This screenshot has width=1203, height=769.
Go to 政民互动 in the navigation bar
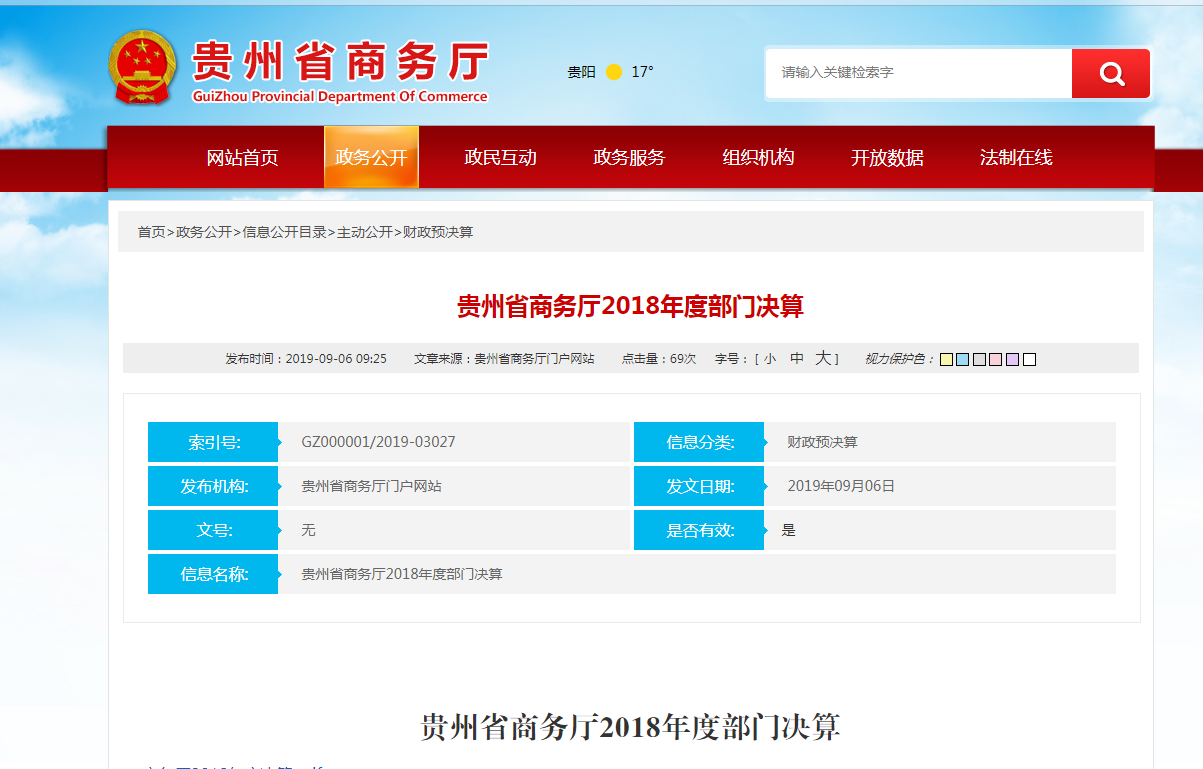point(500,158)
